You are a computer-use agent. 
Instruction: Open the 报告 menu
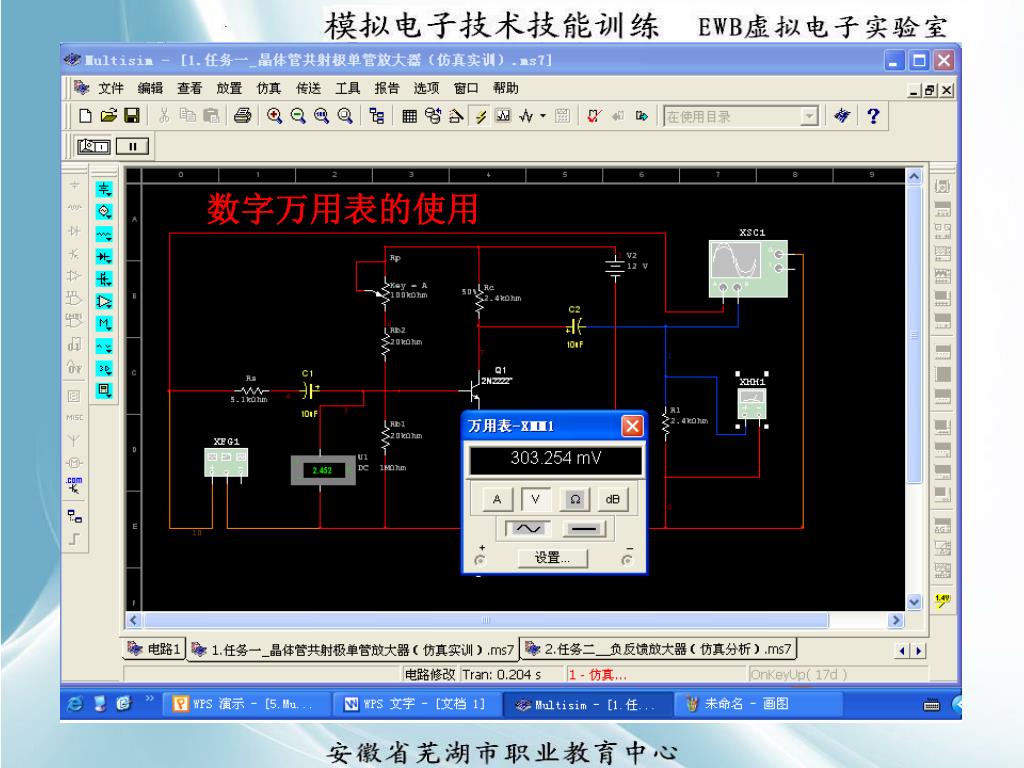387,88
